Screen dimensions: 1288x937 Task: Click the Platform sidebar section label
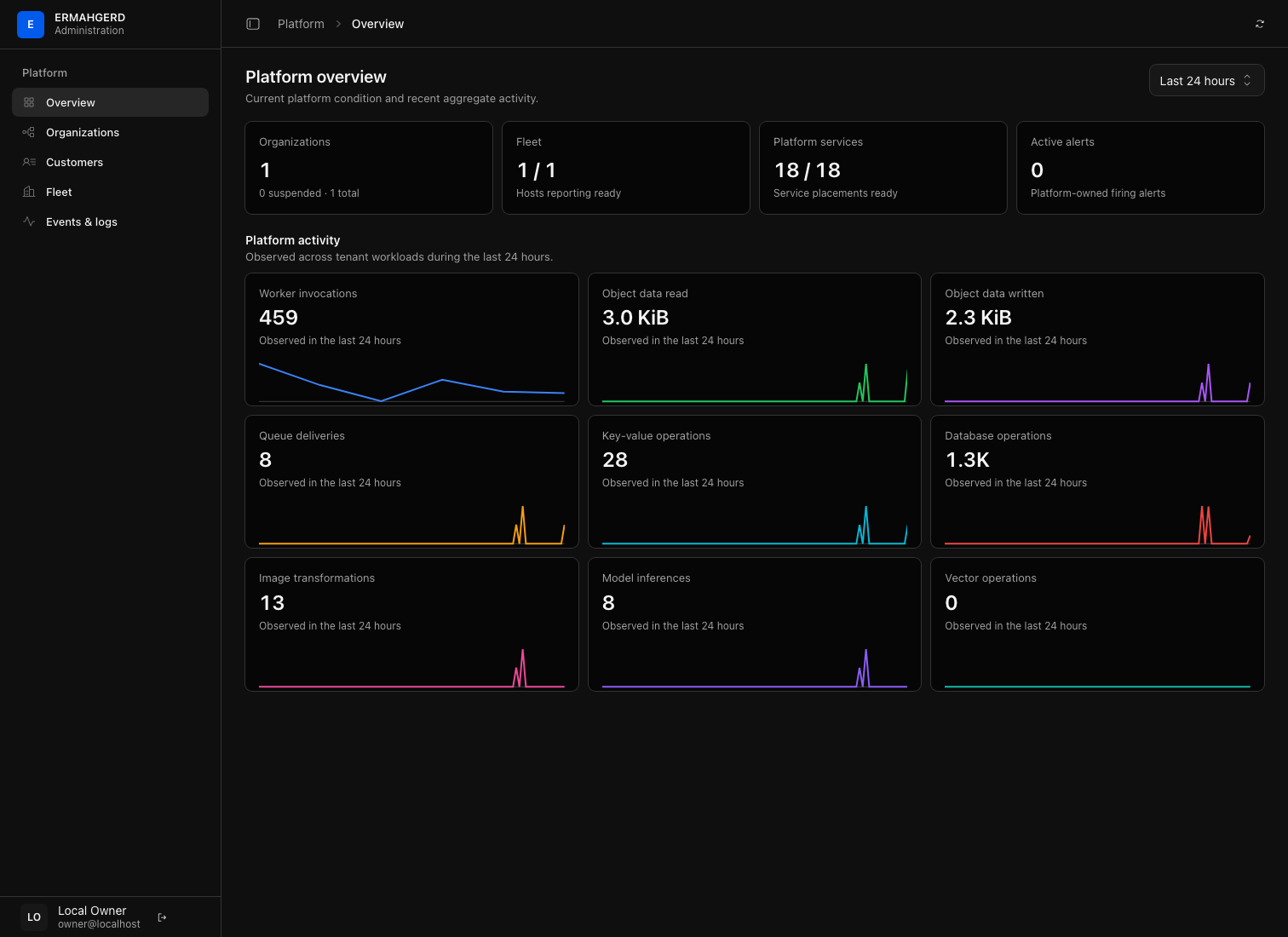[44, 73]
